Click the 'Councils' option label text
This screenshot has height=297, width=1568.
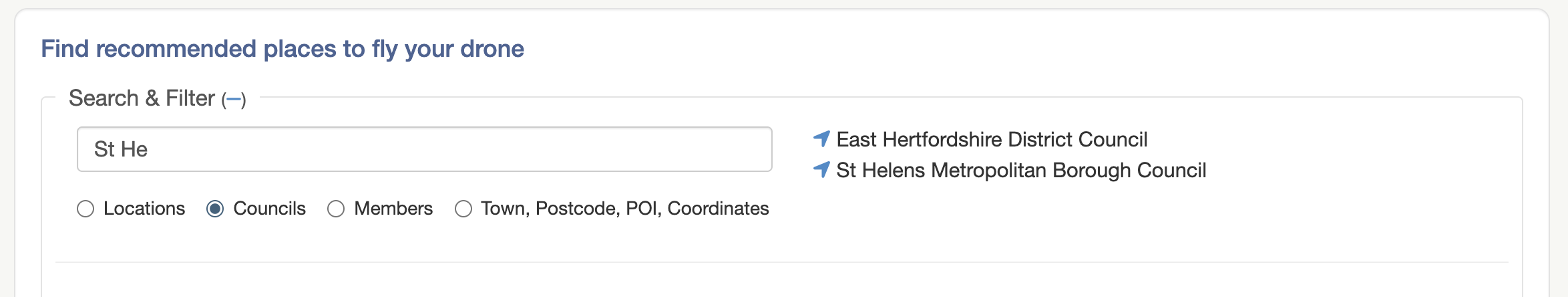pyautogui.click(x=269, y=209)
